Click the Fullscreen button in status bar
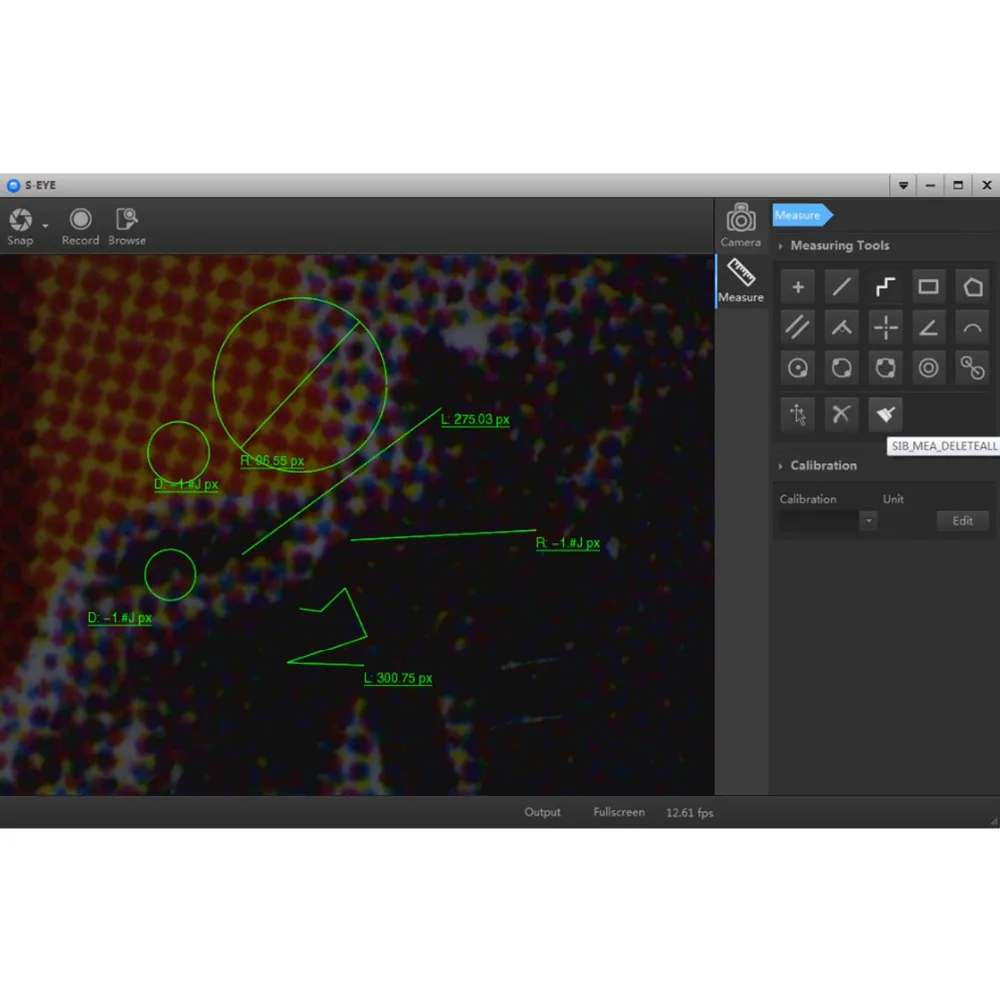Viewport: 1000px width, 1000px height. pyautogui.click(x=619, y=812)
